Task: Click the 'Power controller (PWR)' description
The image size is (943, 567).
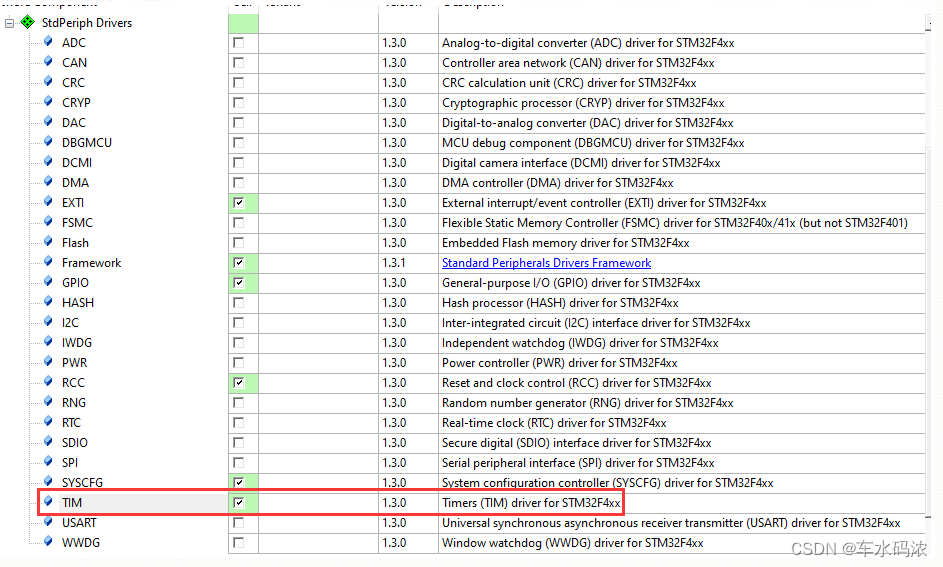Action: coord(559,363)
